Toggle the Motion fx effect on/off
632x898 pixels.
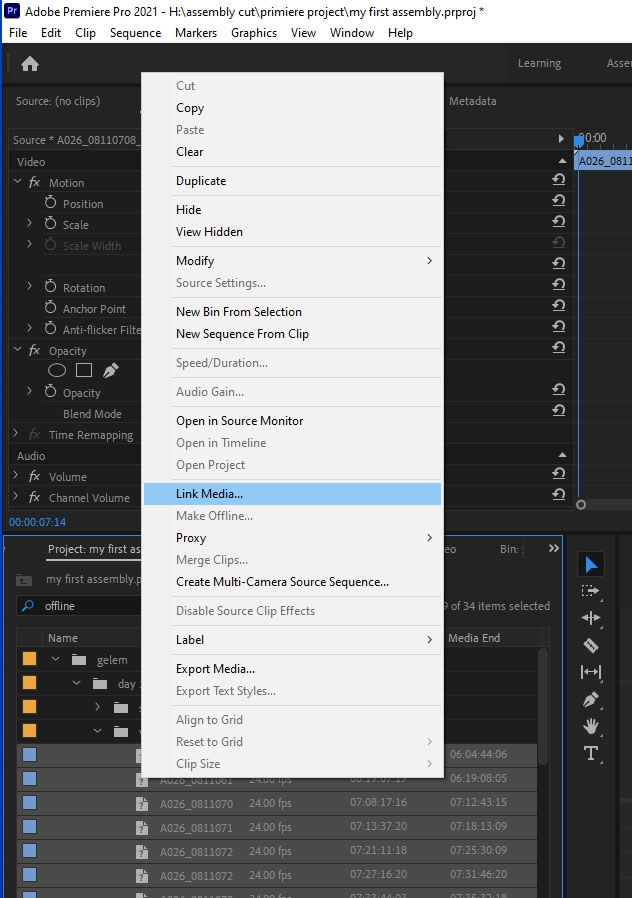pos(34,183)
